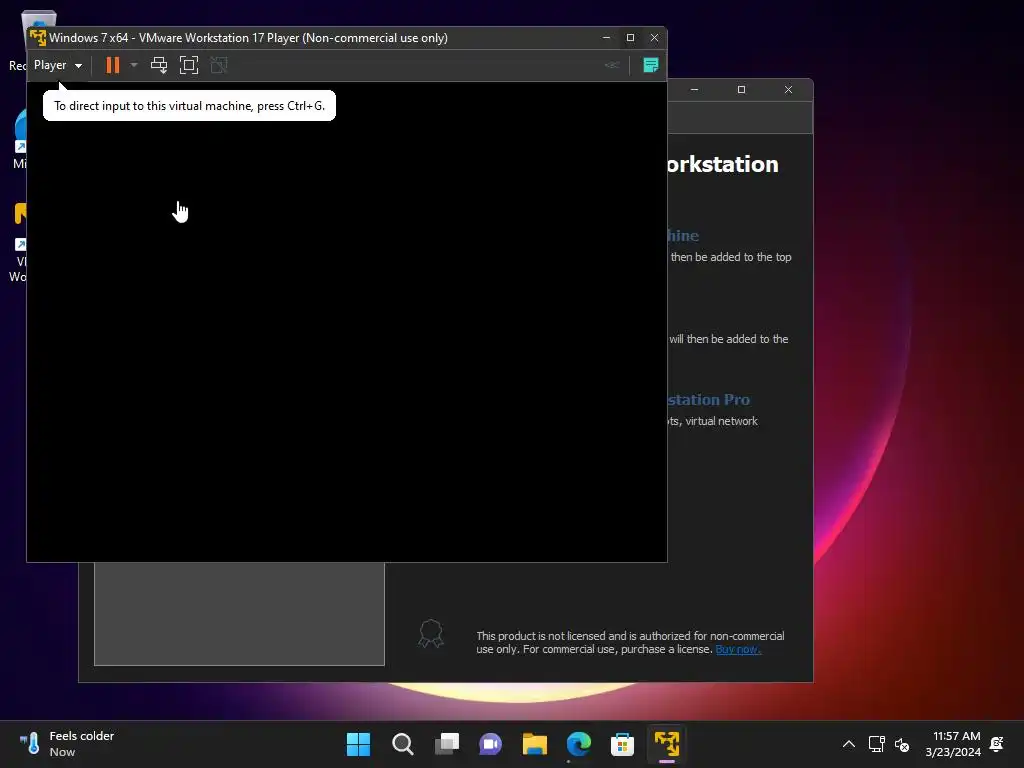This screenshot has width=1024, height=768.
Task: Click the Unity mode icon
Action: point(219,65)
